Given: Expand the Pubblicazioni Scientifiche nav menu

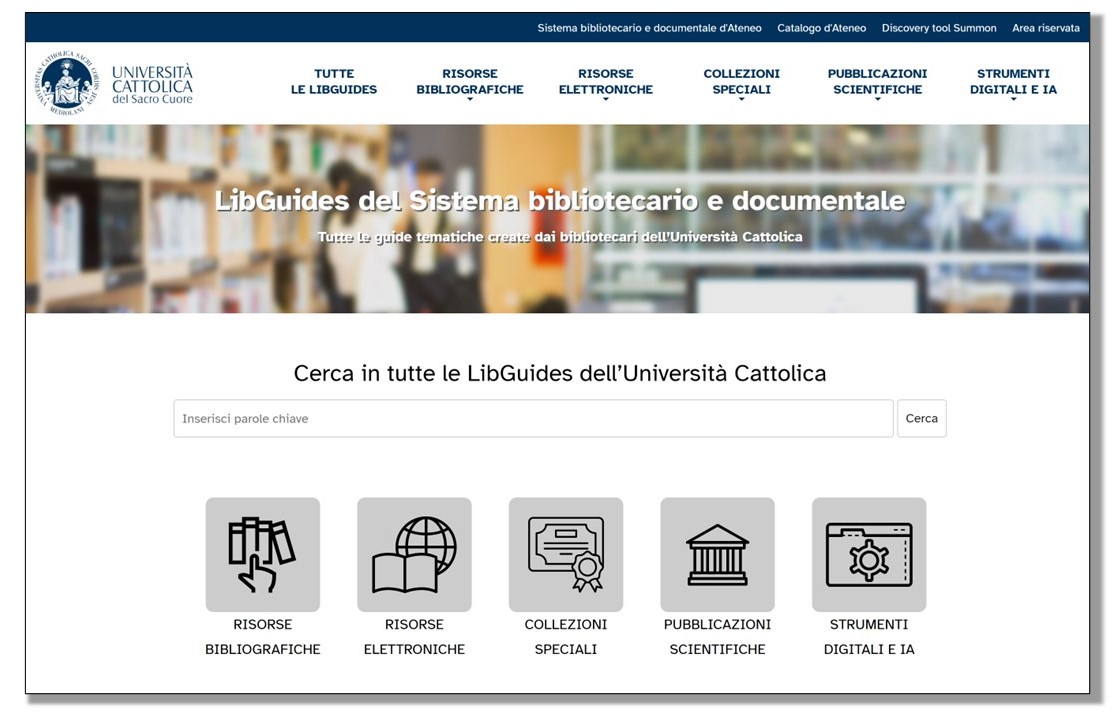Looking at the screenshot, I should 877,82.
